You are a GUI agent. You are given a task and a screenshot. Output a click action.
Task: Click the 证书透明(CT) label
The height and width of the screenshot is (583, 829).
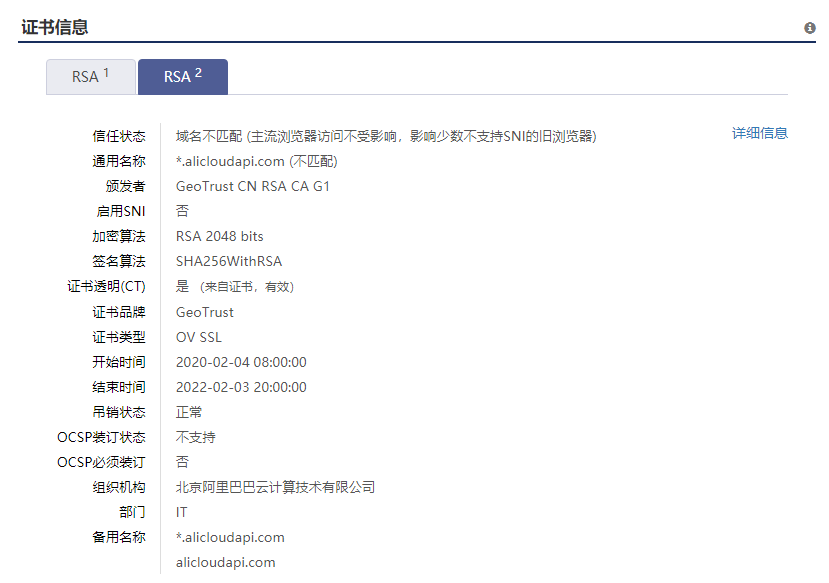106,286
